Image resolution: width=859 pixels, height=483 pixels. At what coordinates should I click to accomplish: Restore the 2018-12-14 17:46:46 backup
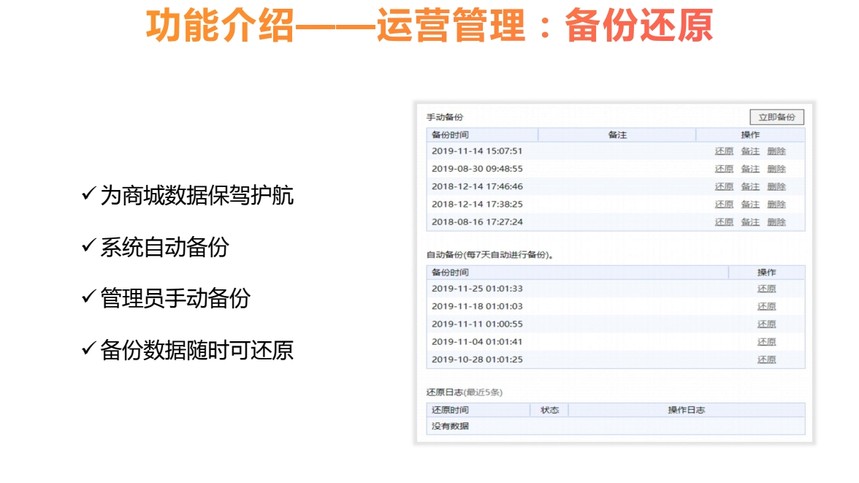[x=724, y=187]
